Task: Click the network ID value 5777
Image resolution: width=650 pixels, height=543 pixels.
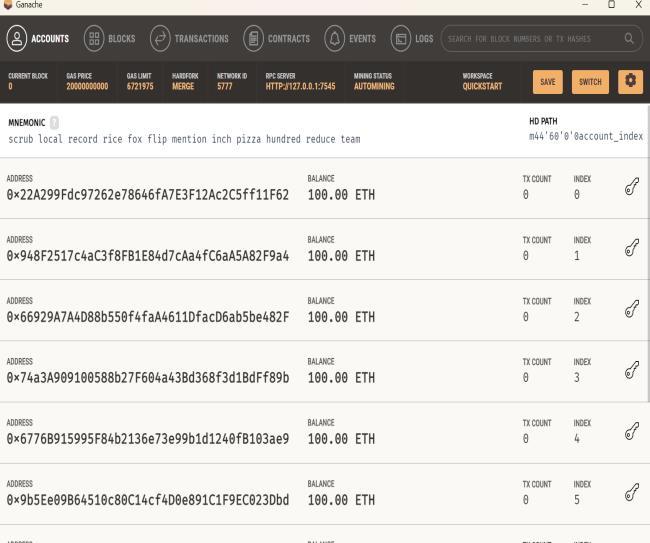Action: 225,86
